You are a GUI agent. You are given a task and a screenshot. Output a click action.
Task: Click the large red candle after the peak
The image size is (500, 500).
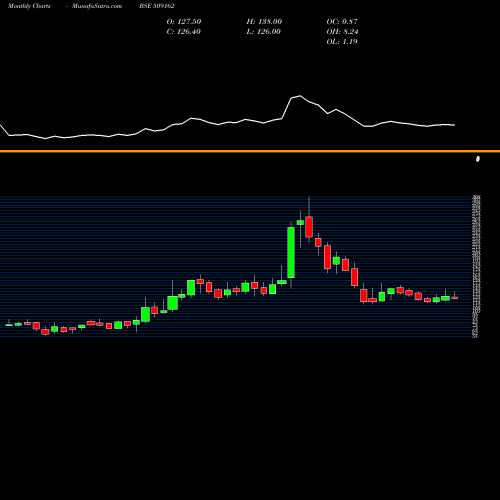309,227
